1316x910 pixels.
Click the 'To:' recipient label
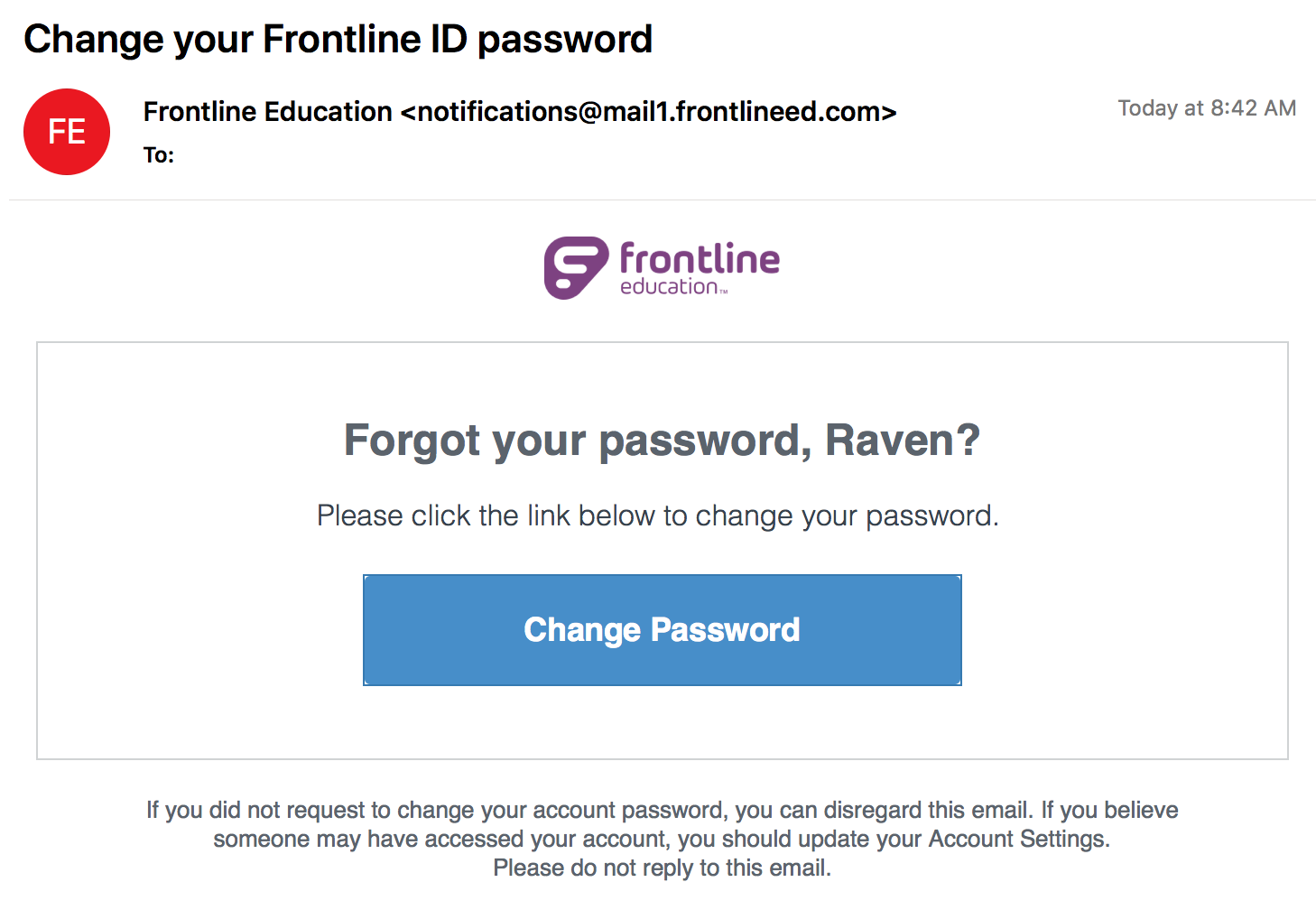coord(159,155)
